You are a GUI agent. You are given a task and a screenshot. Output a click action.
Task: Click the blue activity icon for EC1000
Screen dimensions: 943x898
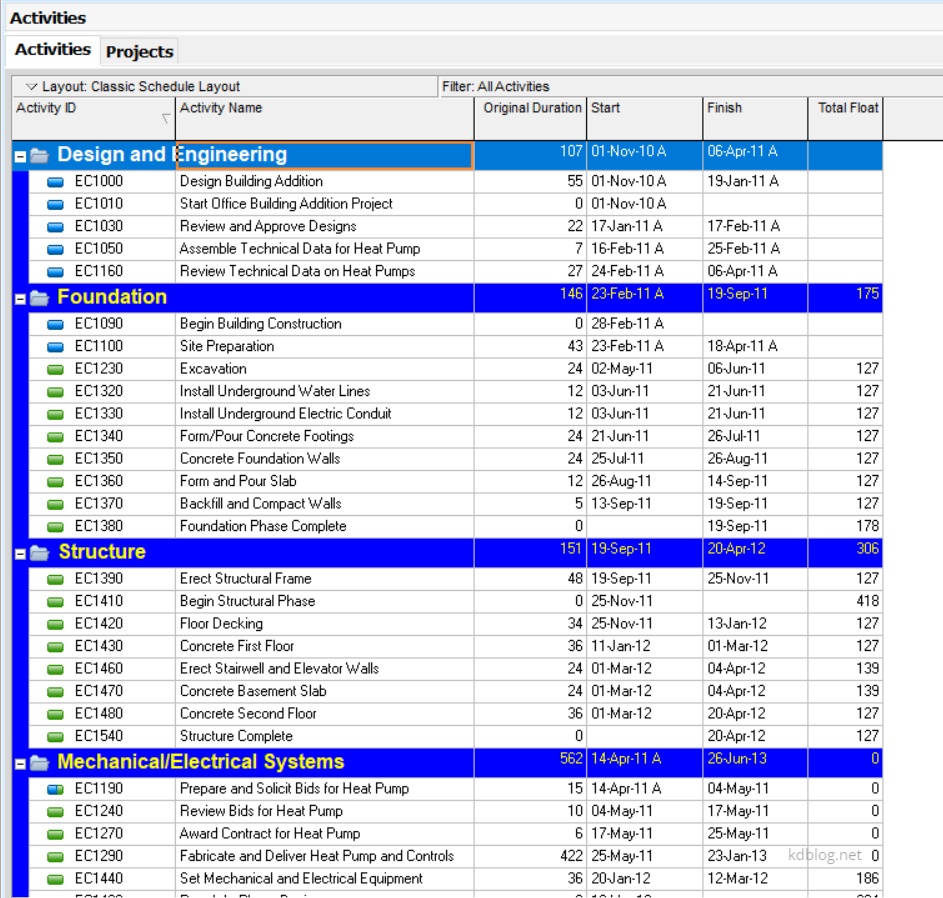click(x=55, y=182)
